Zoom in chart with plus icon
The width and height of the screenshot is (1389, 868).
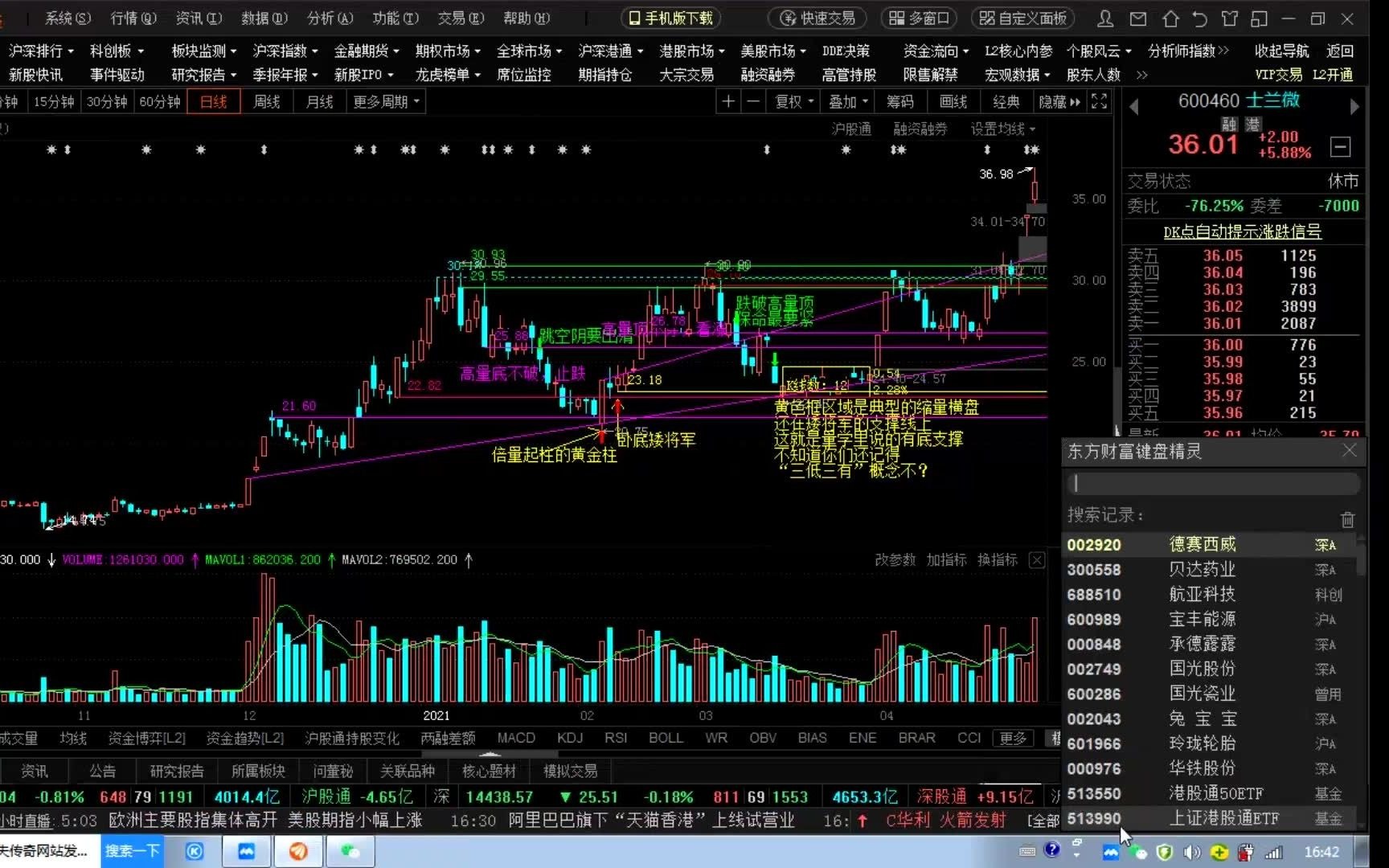pos(728,101)
